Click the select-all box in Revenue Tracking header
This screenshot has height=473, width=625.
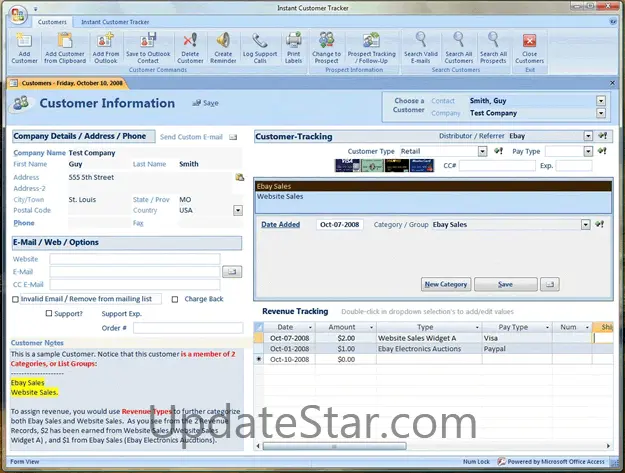(259, 327)
